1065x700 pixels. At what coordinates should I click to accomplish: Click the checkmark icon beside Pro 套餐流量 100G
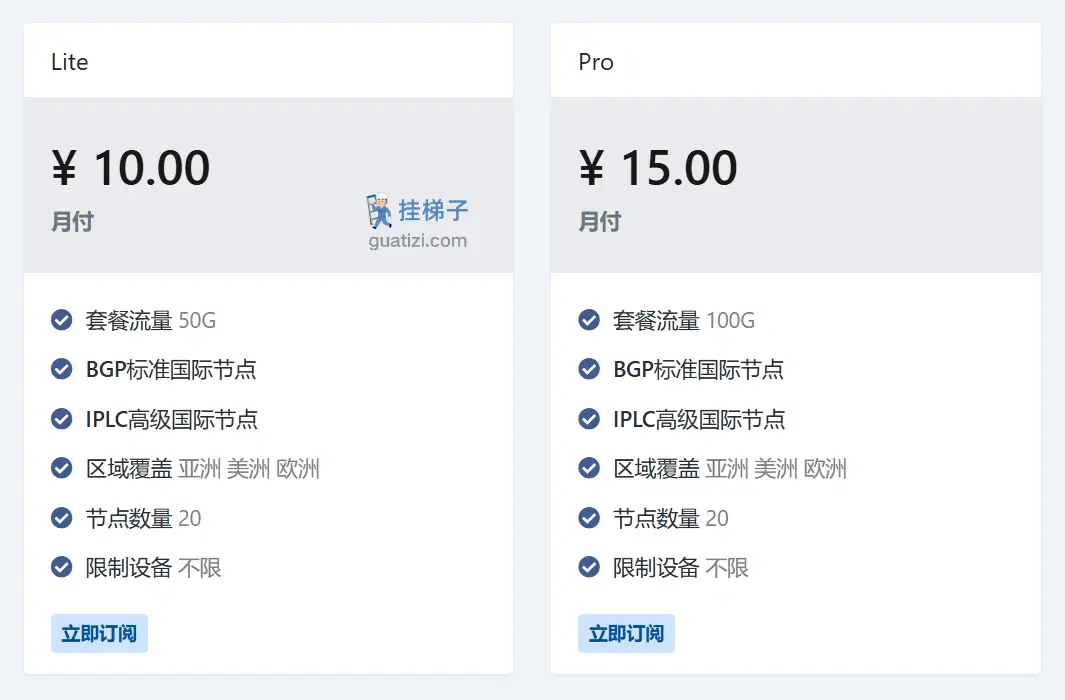pos(588,320)
